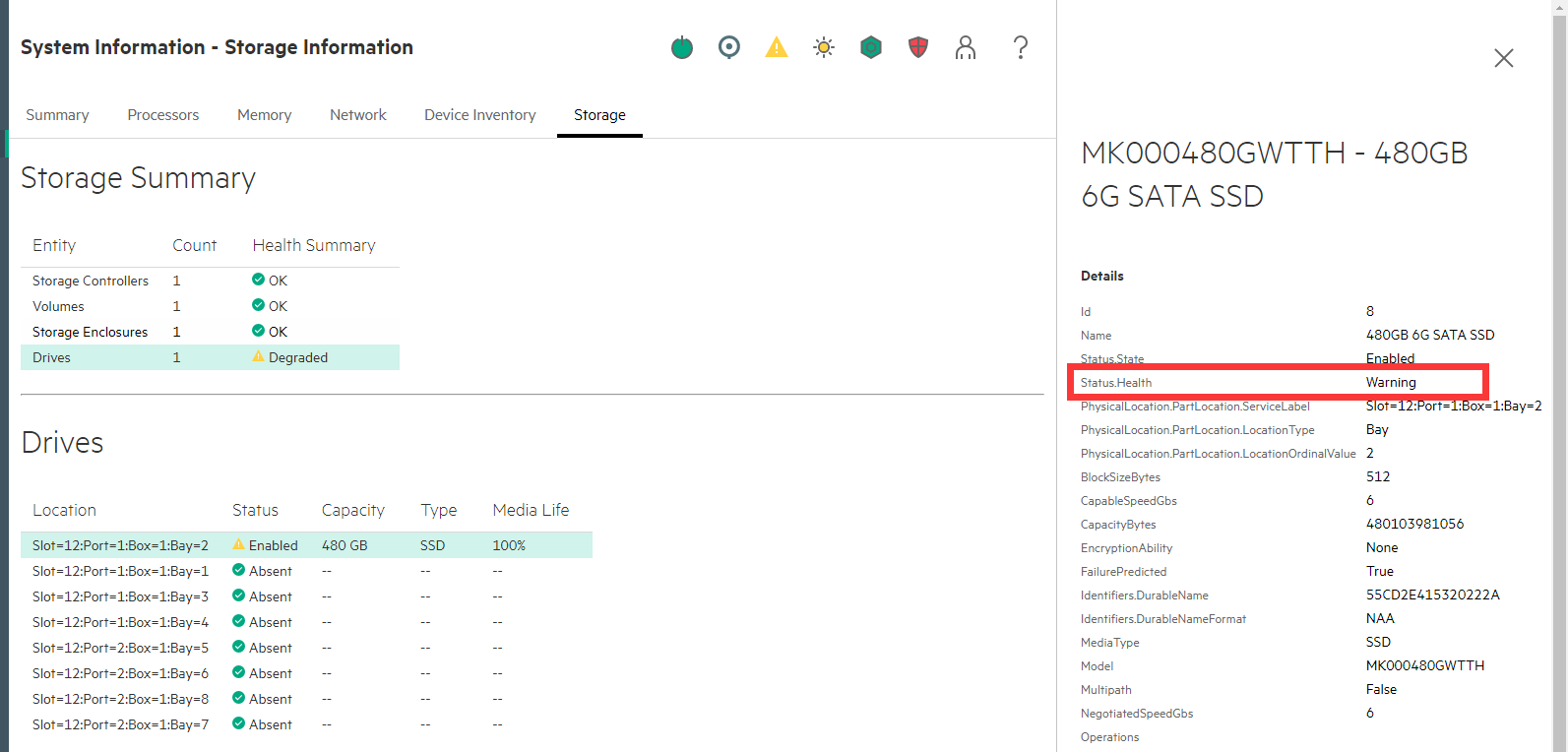Click the OK check icon for Storage Controllers
1568x752 pixels.
pyautogui.click(x=258, y=280)
